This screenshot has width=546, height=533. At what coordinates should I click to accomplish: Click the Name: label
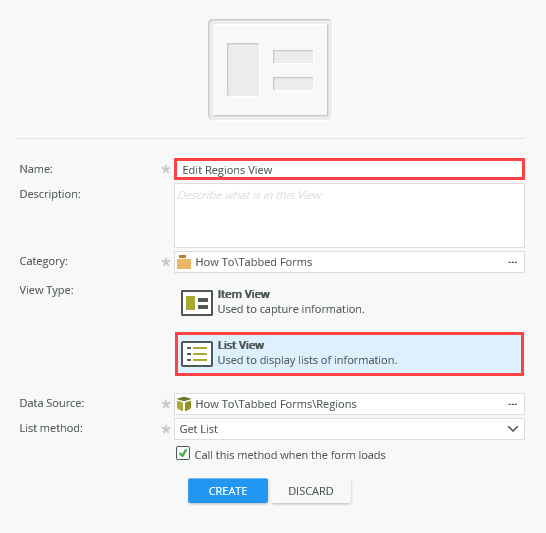[36, 169]
